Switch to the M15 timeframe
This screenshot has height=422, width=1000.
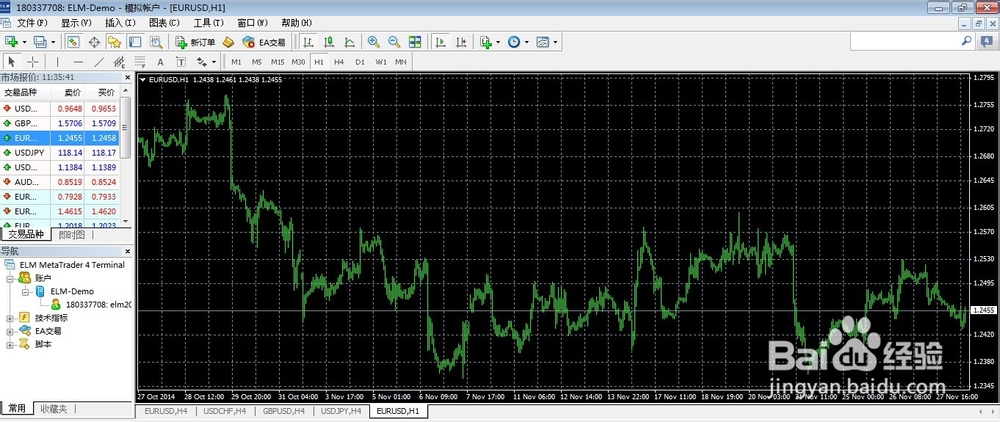[x=277, y=62]
